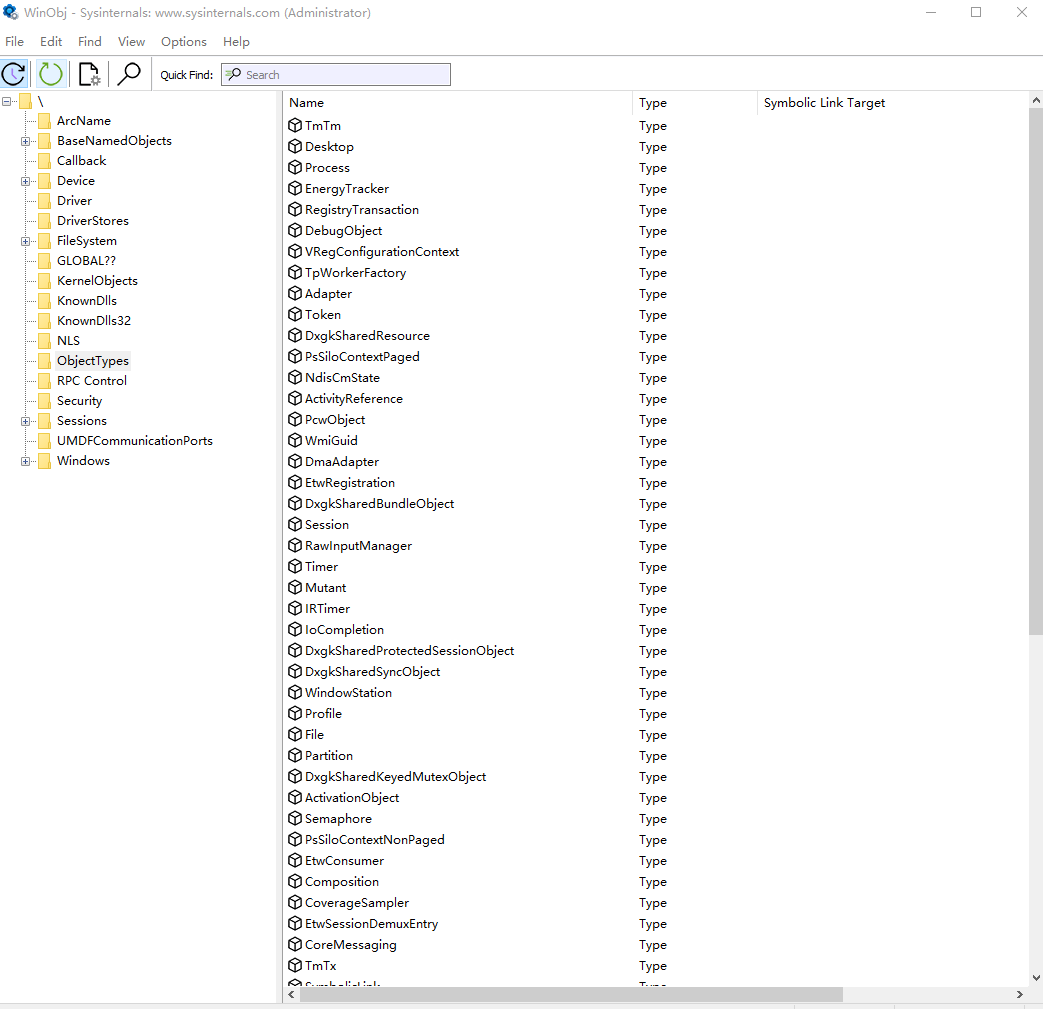1043x1009 pixels.
Task: Select the KnownDlls32 tree item
Action: tap(94, 321)
